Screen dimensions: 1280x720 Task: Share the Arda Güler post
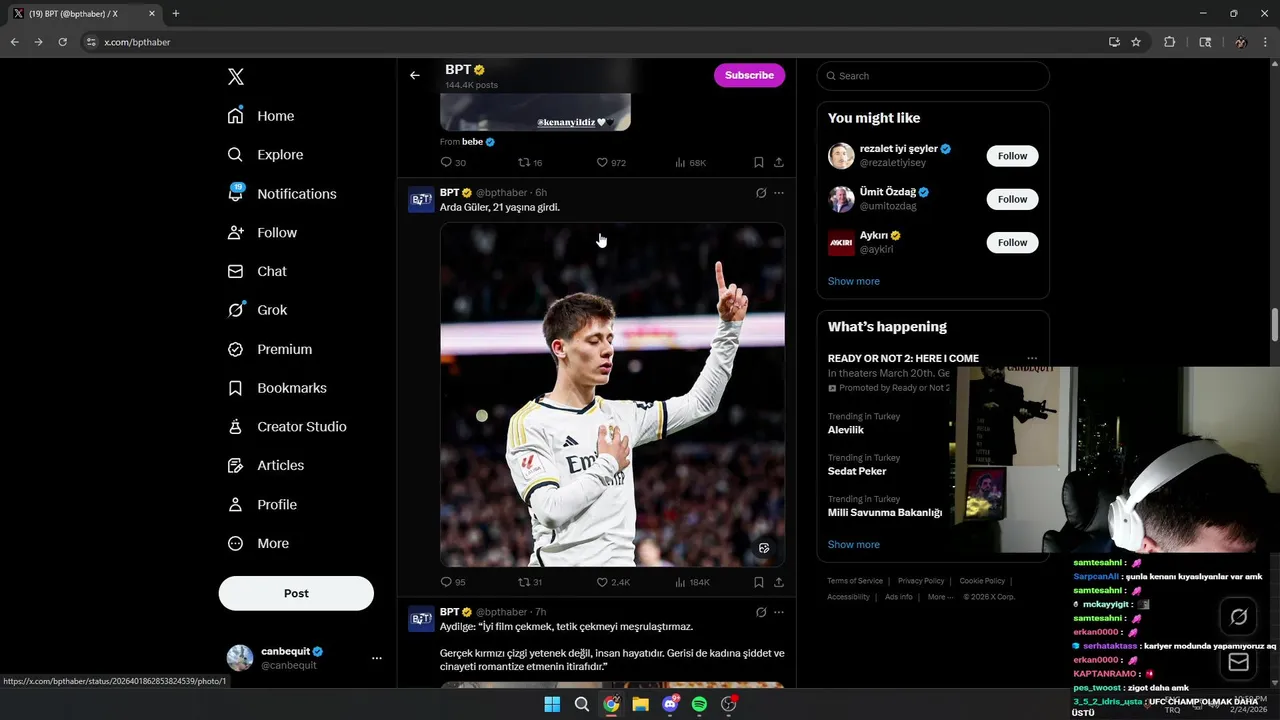pyautogui.click(x=779, y=582)
